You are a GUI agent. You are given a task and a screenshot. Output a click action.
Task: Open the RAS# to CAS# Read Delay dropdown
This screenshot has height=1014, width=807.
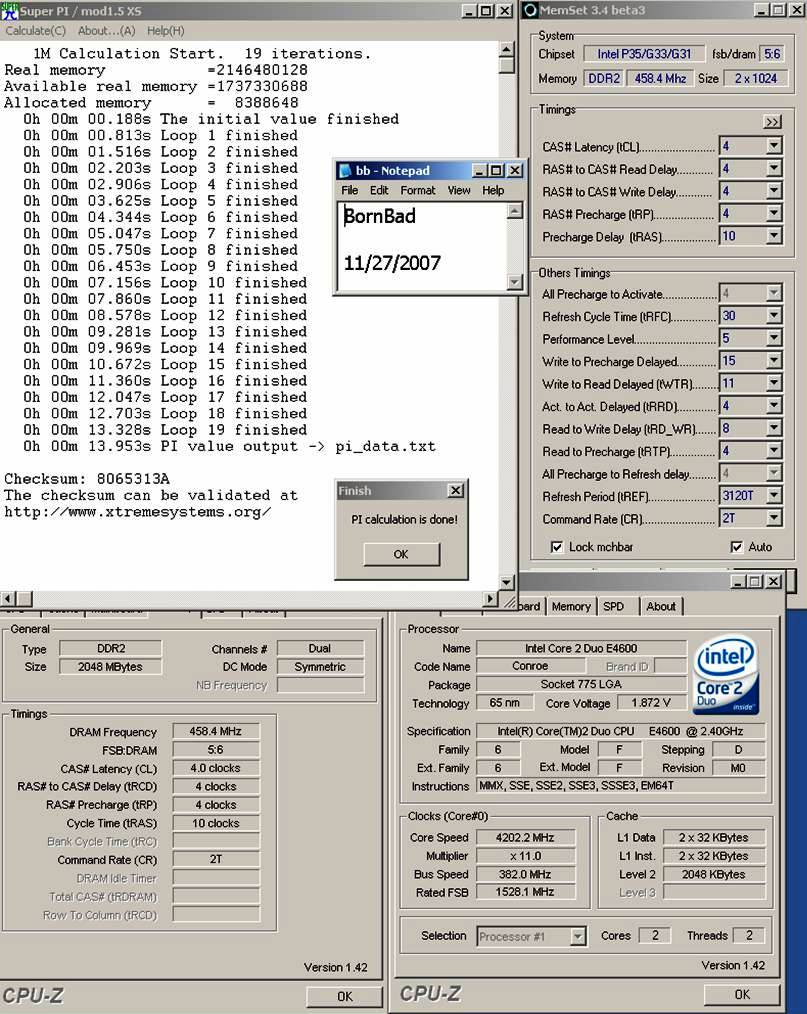(x=774, y=169)
